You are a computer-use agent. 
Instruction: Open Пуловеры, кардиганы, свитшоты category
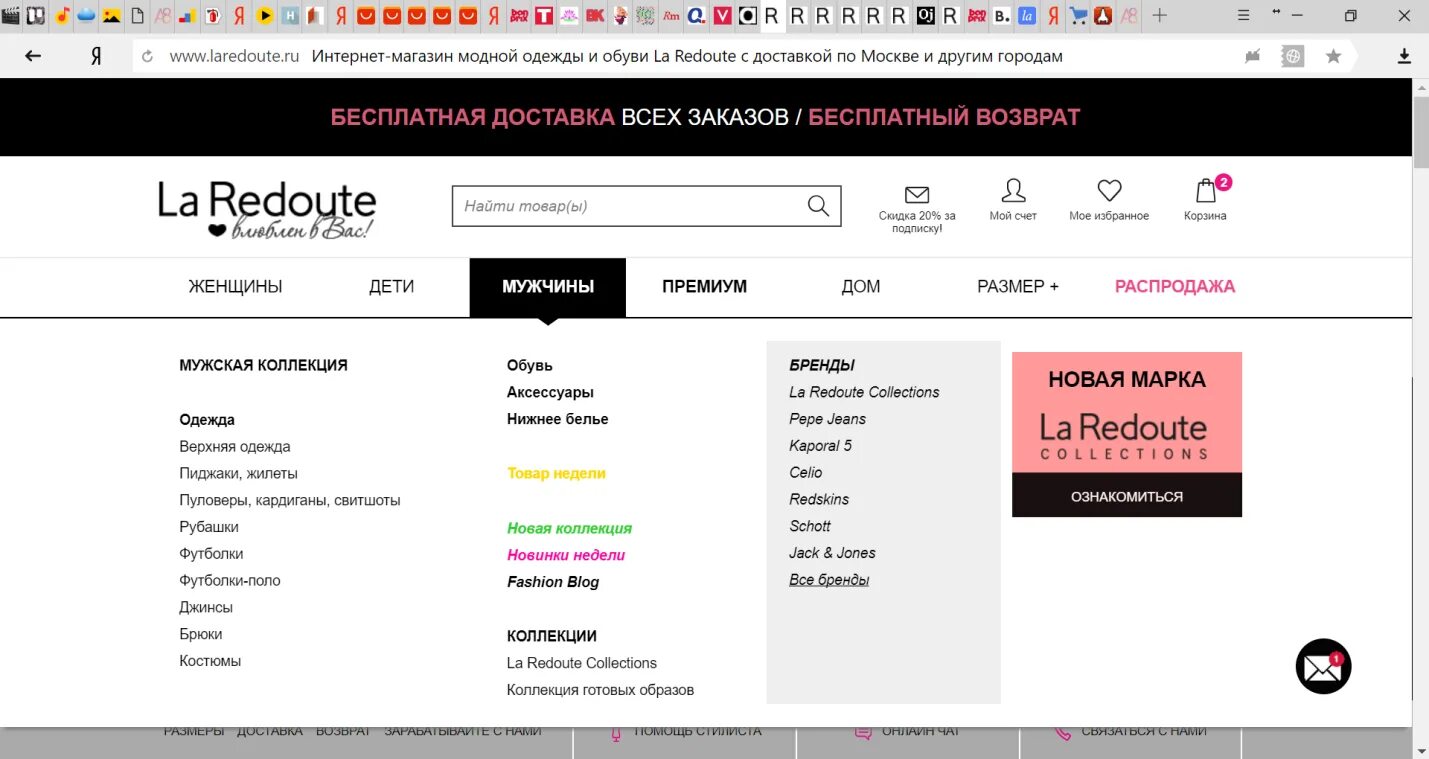[290, 501]
